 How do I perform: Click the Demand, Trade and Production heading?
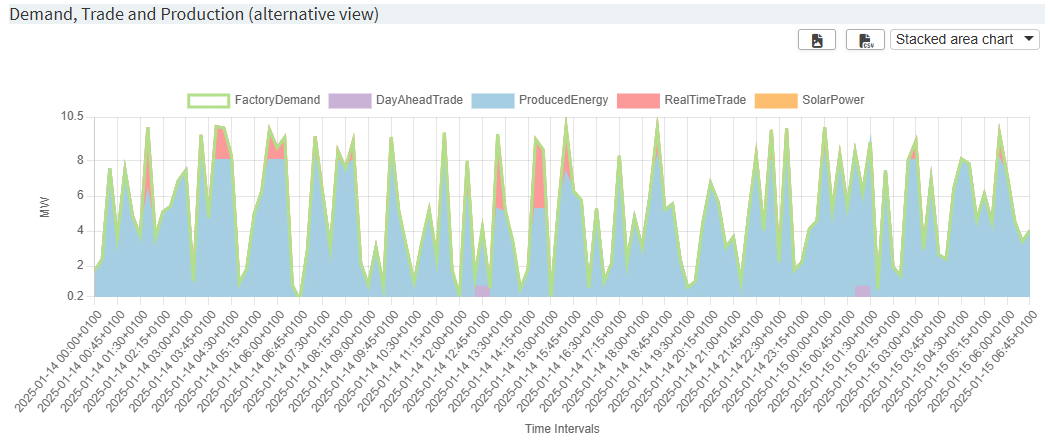point(194,14)
